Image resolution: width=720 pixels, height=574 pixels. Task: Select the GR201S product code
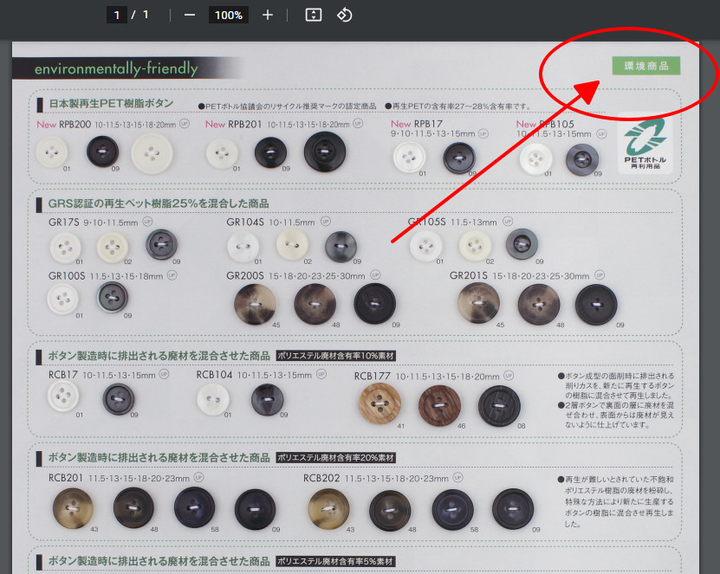coord(468,276)
